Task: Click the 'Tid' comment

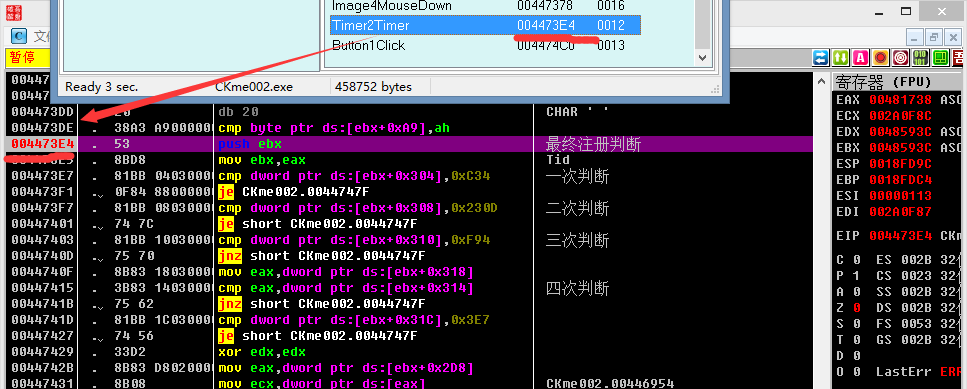Action: click(558, 160)
